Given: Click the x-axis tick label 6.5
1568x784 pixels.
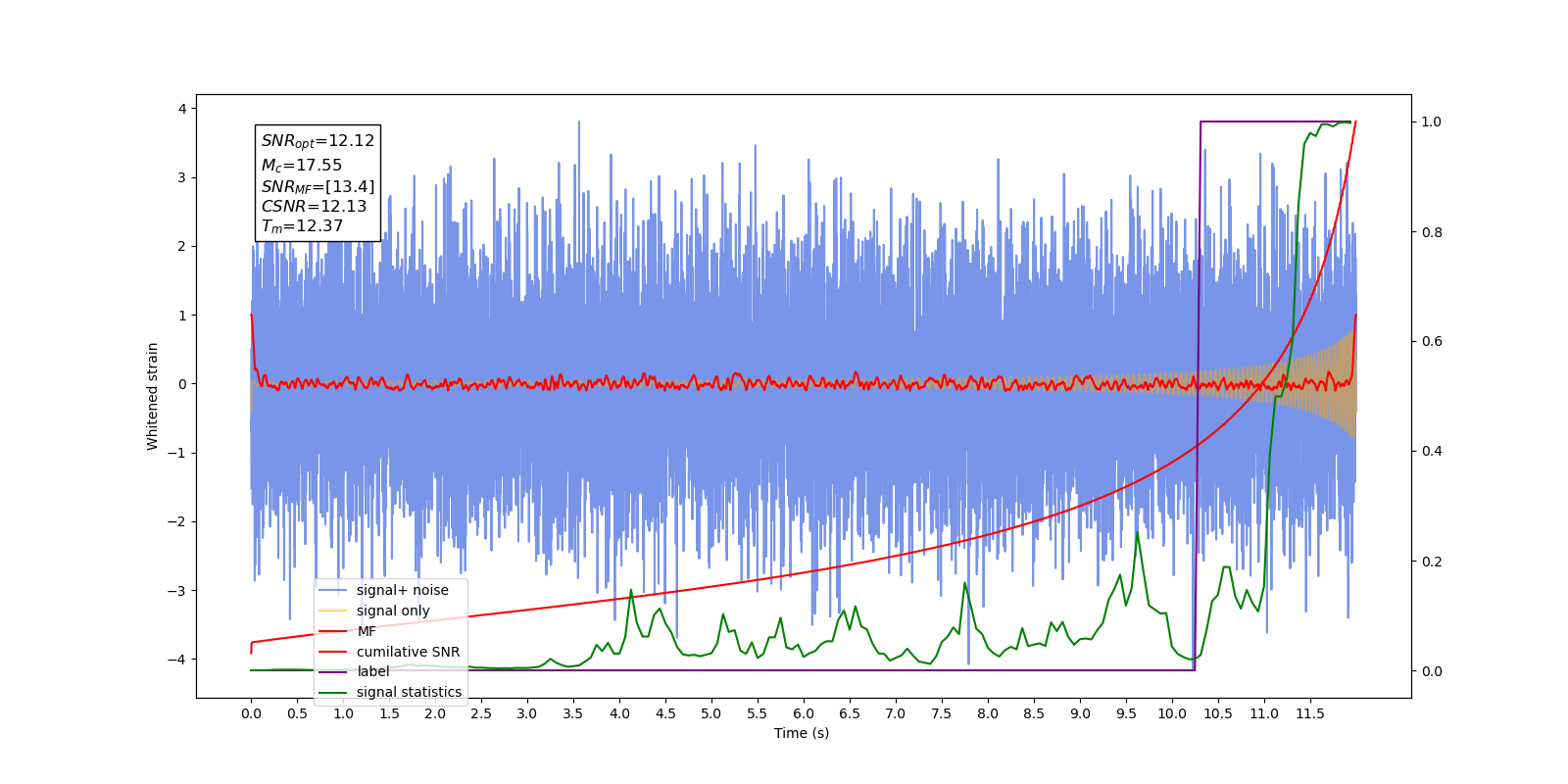Looking at the screenshot, I should coord(850,713).
